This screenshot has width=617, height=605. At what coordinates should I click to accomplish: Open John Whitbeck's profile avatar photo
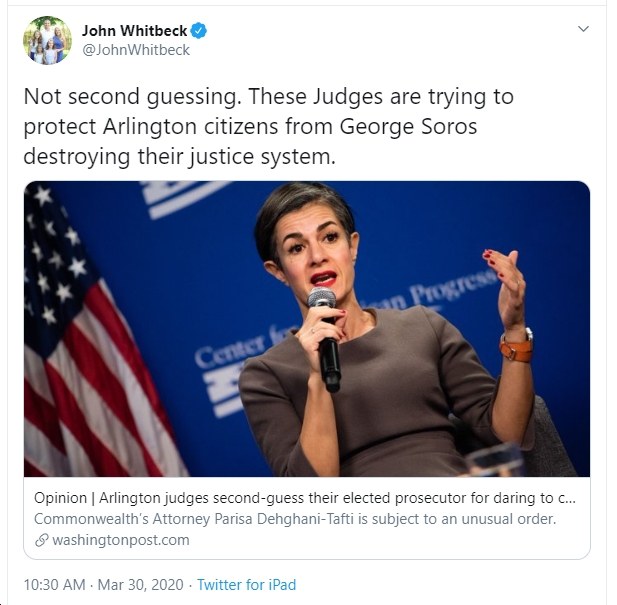coord(47,40)
